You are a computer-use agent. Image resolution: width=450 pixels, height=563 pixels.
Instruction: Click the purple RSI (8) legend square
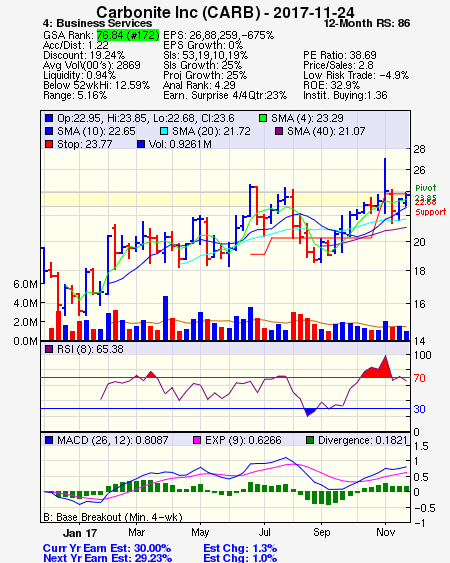pyautogui.click(x=49, y=349)
